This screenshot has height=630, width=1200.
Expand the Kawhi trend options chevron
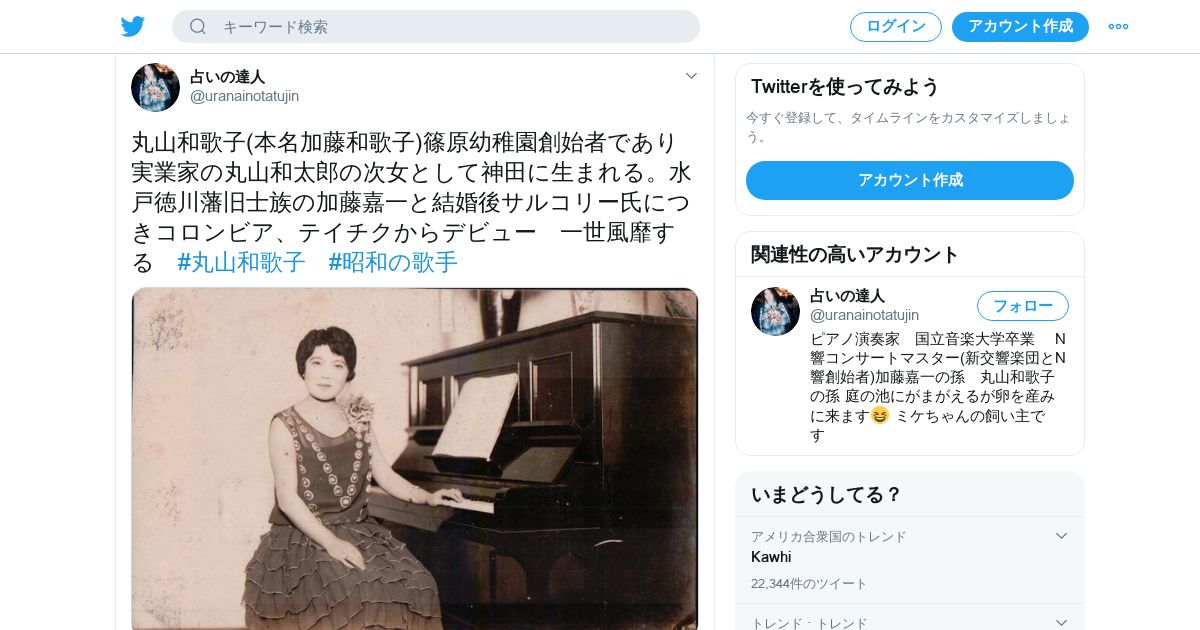[1061, 536]
